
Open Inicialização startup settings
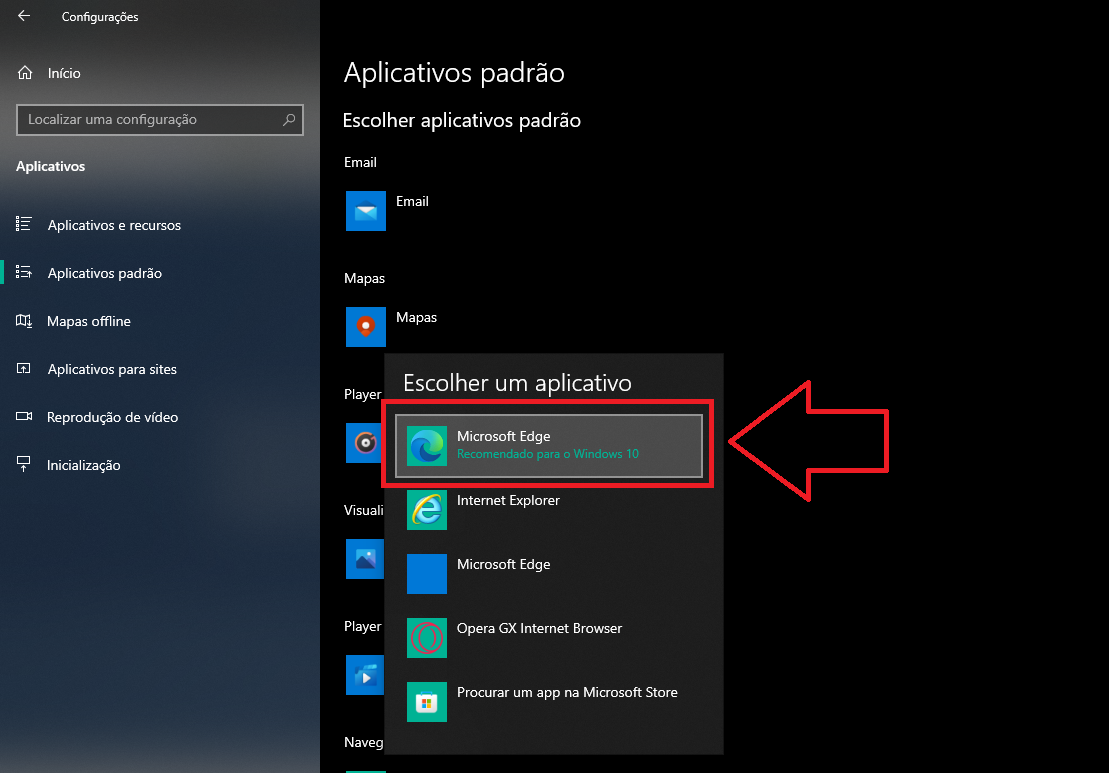coord(83,465)
